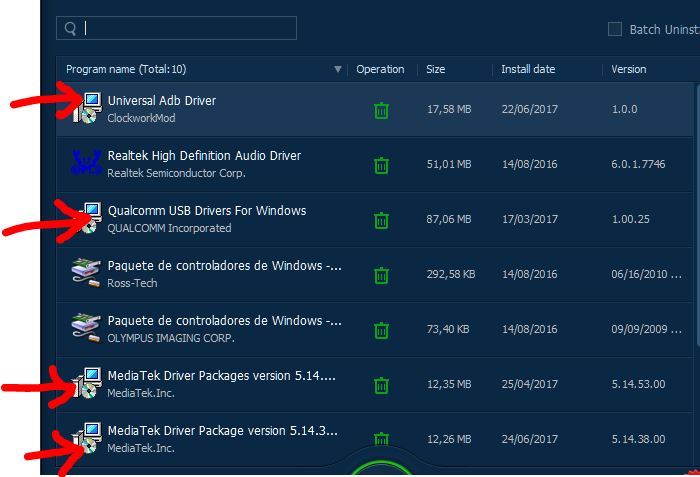
Task: Click the 17,58 MB size value
Action: tap(449, 109)
